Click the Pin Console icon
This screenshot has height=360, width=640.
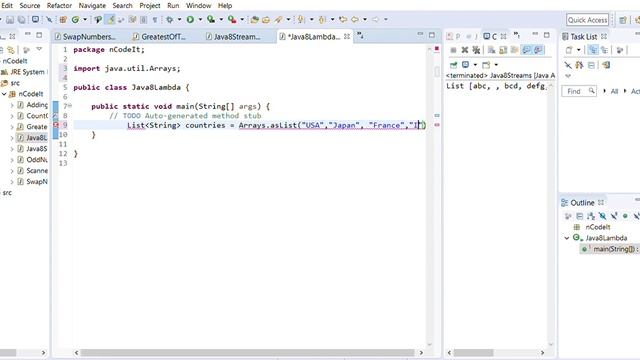click(453, 65)
